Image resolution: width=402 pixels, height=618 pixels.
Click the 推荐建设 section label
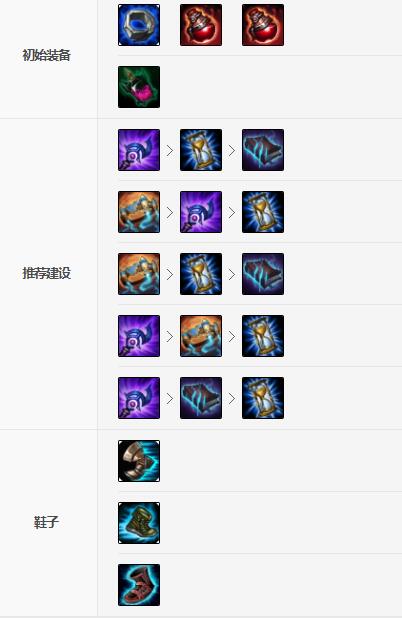(47, 273)
